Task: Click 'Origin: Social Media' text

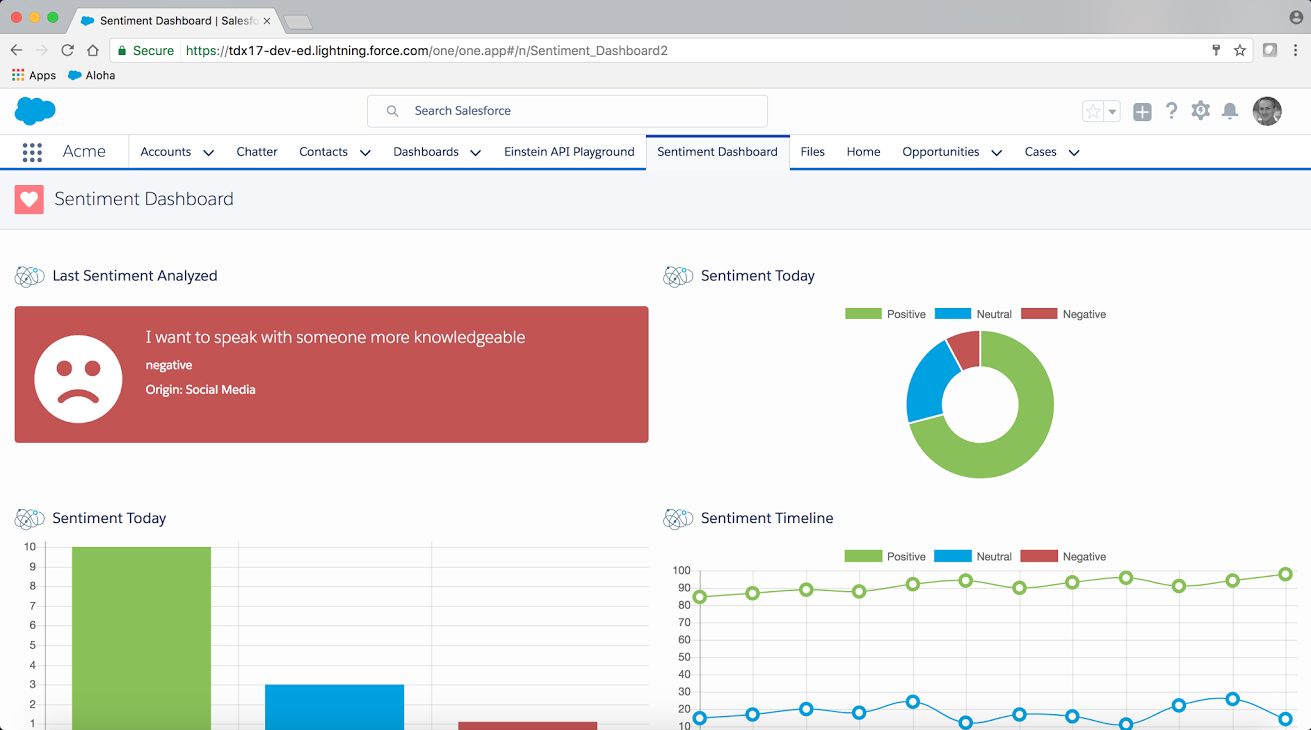Action: point(200,390)
